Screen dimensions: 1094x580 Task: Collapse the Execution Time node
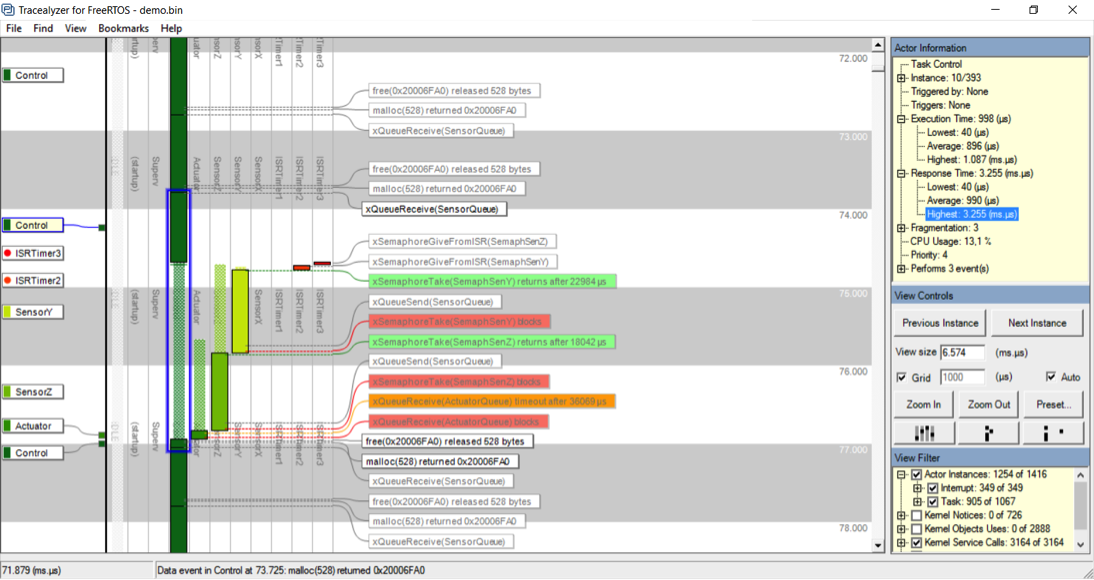(901, 119)
